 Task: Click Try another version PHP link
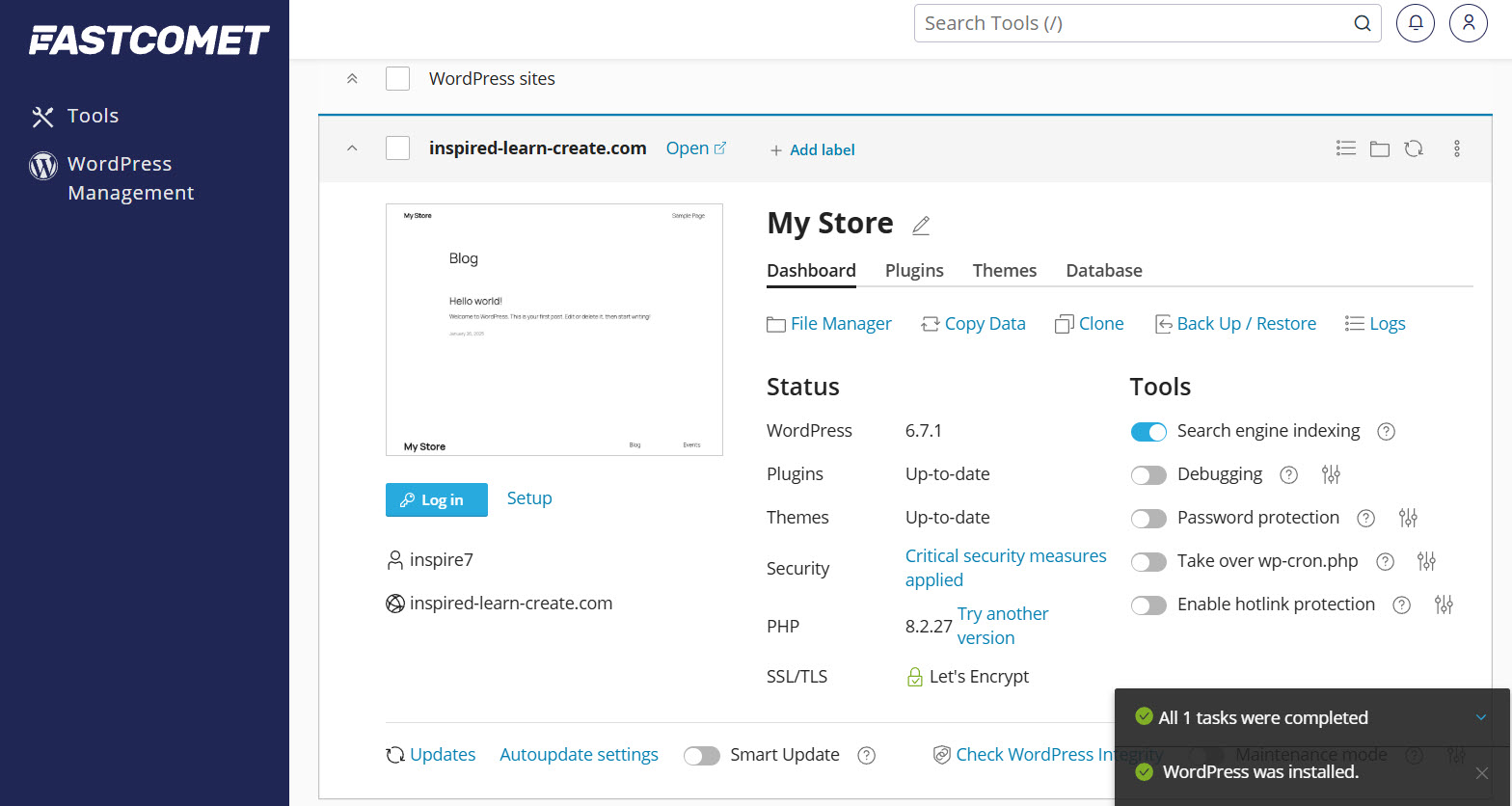pyautogui.click(x=1003, y=626)
